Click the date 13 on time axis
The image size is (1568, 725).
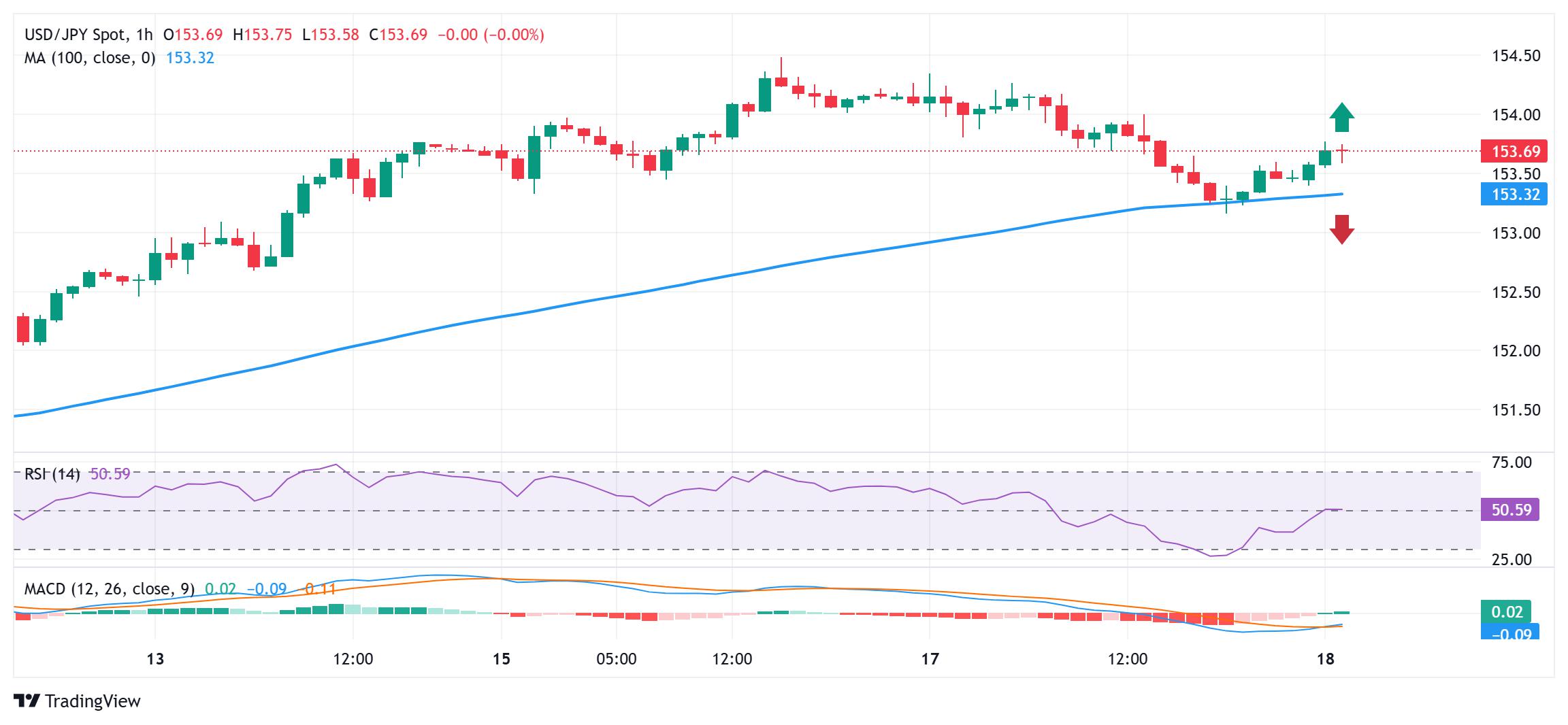click(156, 659)
